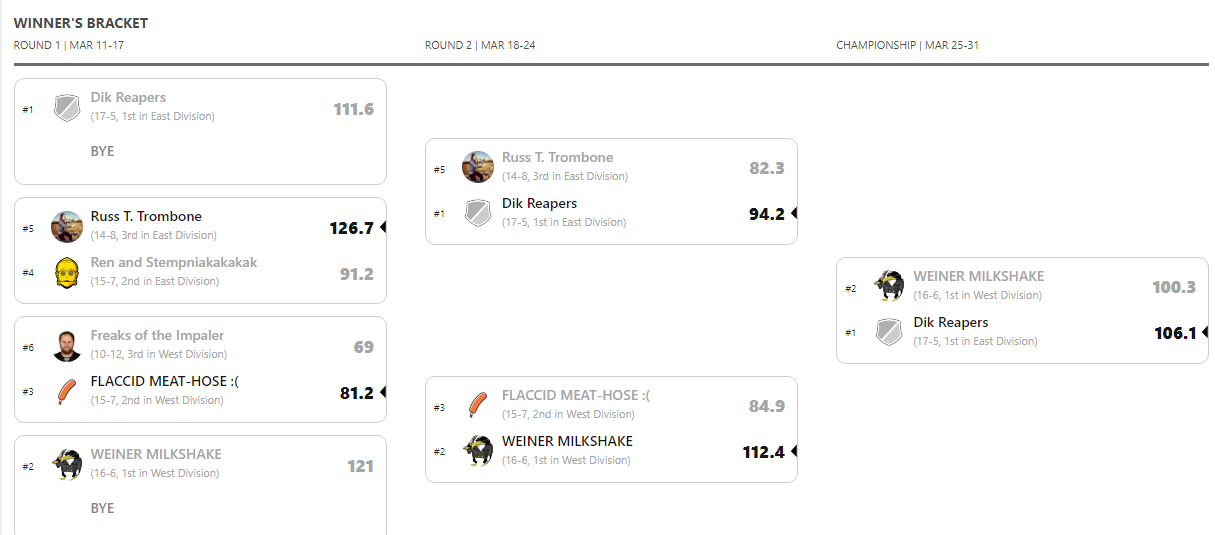Open Ren and Stempniakakakak team name link
Image resolution: width=1215 pixels, height=535 pixels.
174,263
